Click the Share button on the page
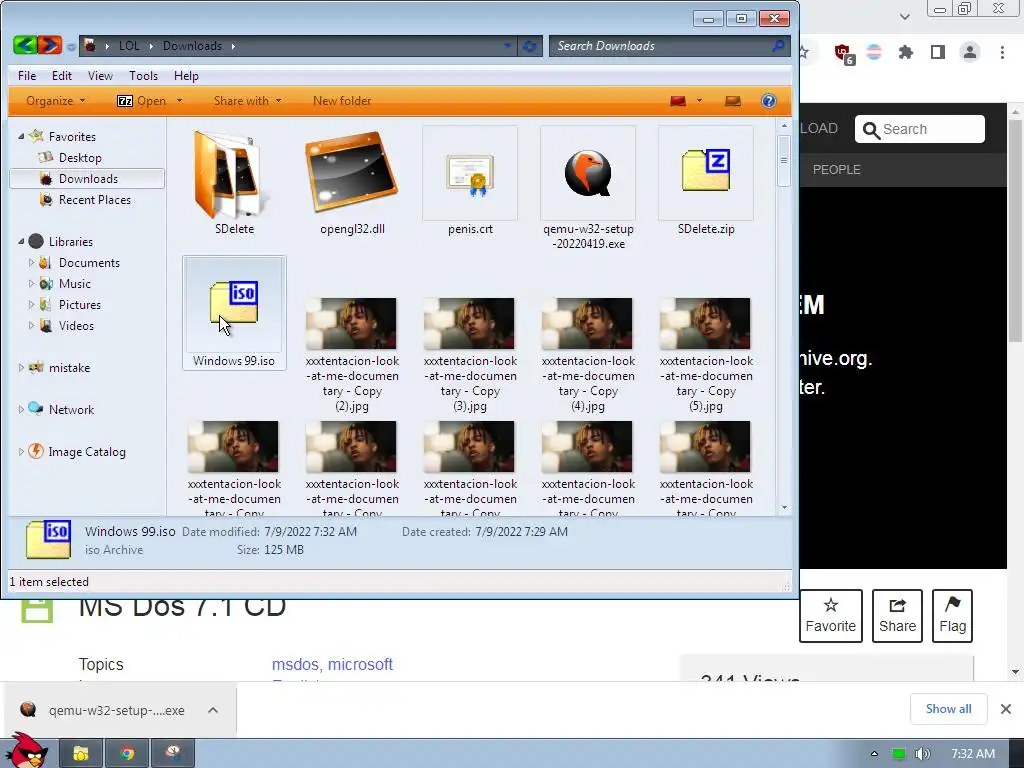Screen dimensions: 1024x768 coord(897,616)
